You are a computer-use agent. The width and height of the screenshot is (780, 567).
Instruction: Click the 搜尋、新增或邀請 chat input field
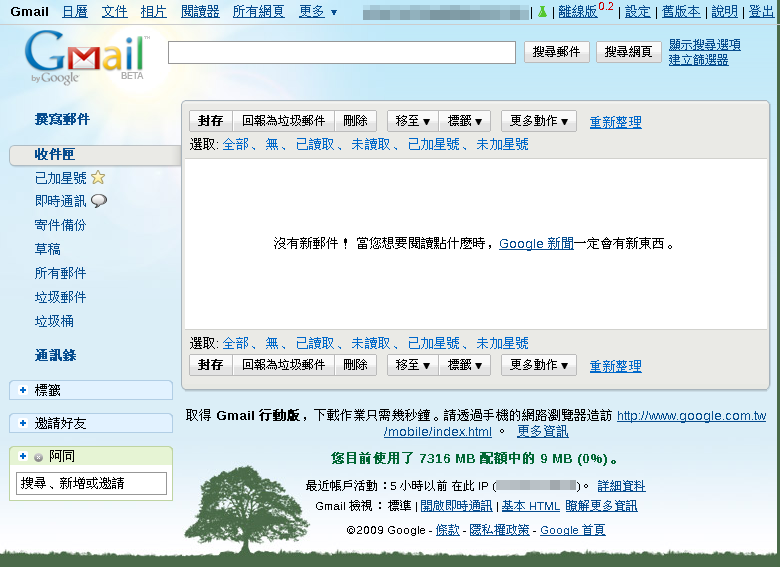92,483
